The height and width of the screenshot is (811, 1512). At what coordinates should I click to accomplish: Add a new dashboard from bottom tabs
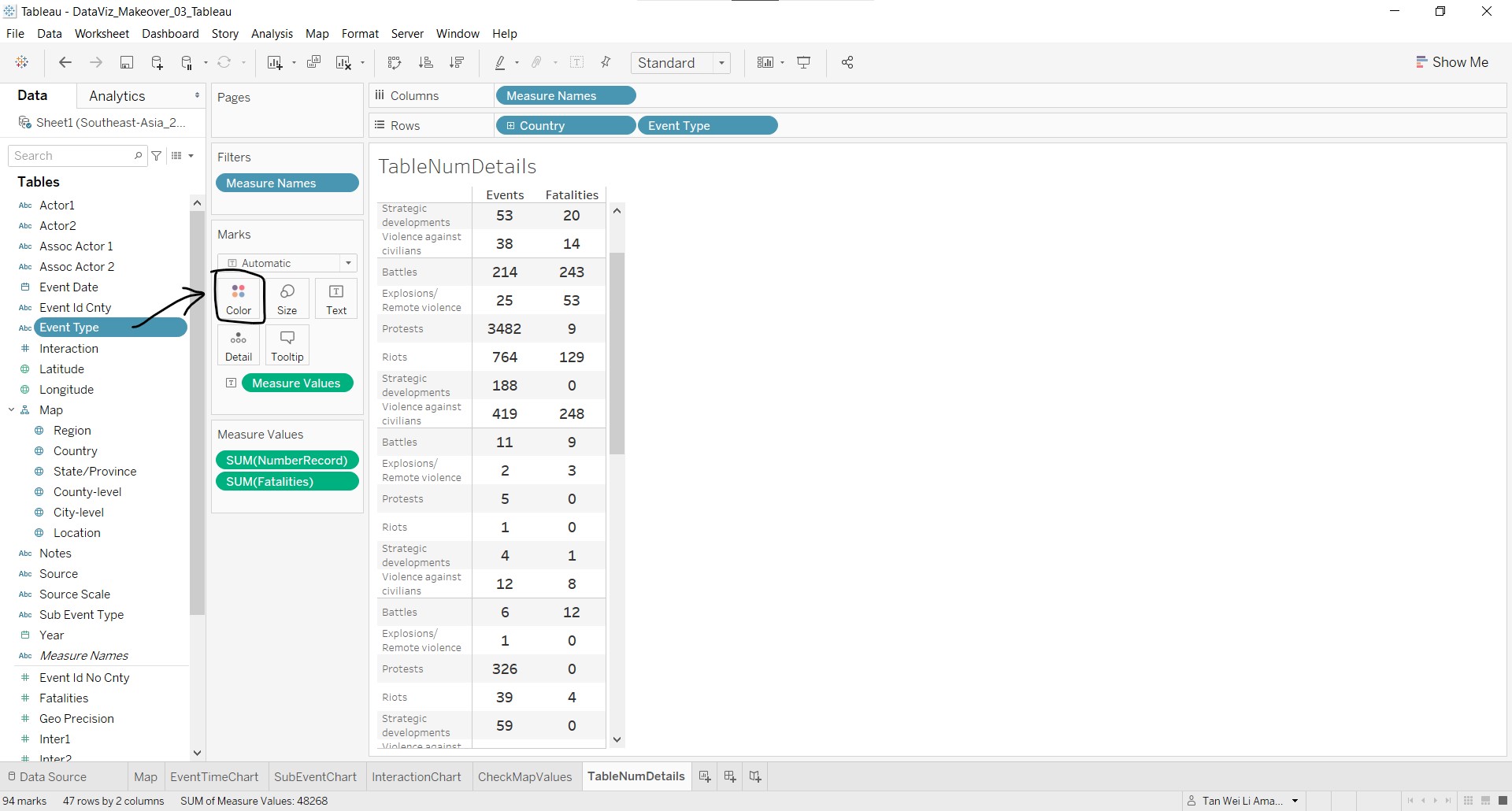click(x=730, y=776)
